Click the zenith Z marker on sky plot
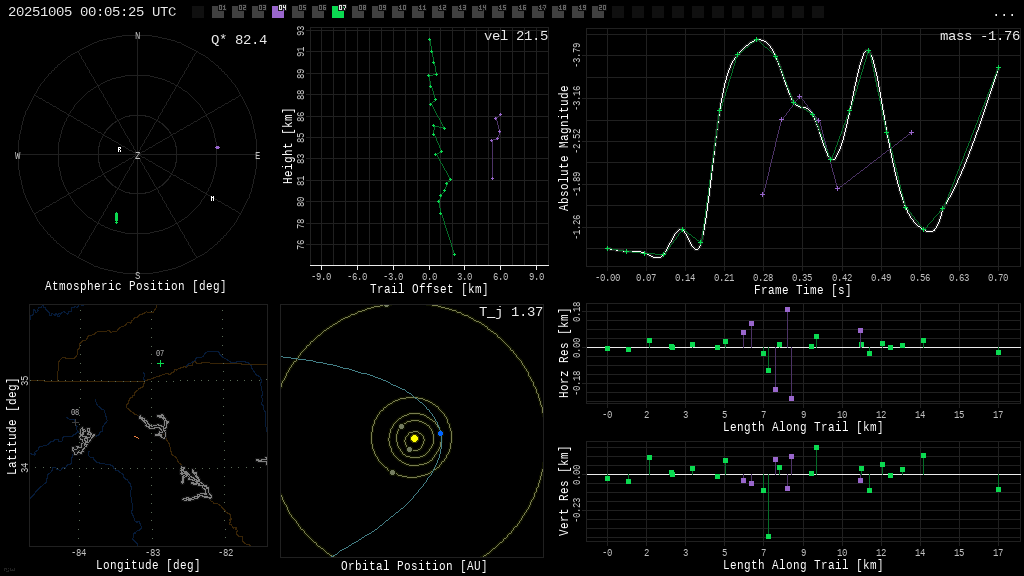This screenshot has width=1024, height=576. pyautogui.click(x=138, y=156)
